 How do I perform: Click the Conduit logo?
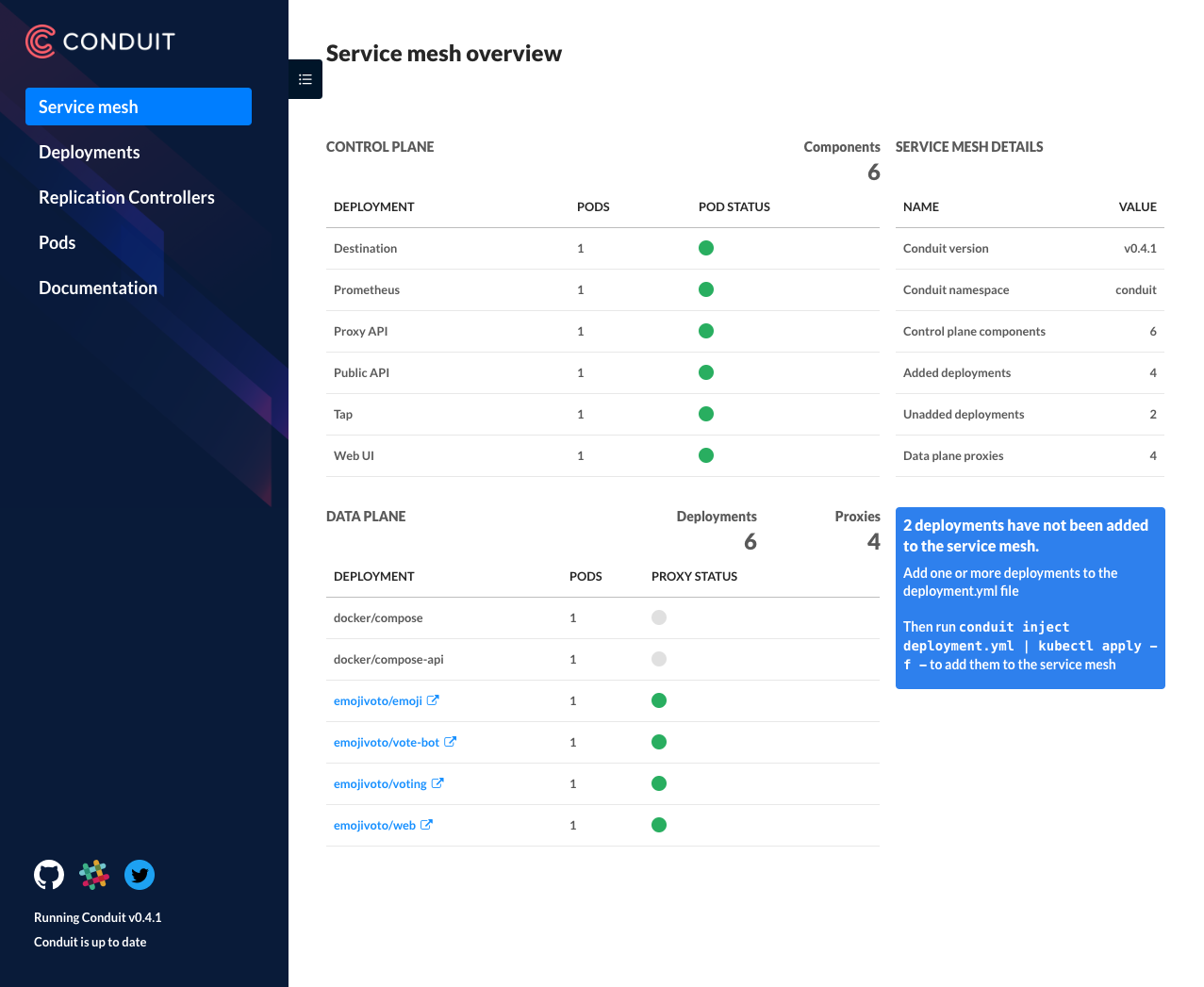tap(100, 41)
